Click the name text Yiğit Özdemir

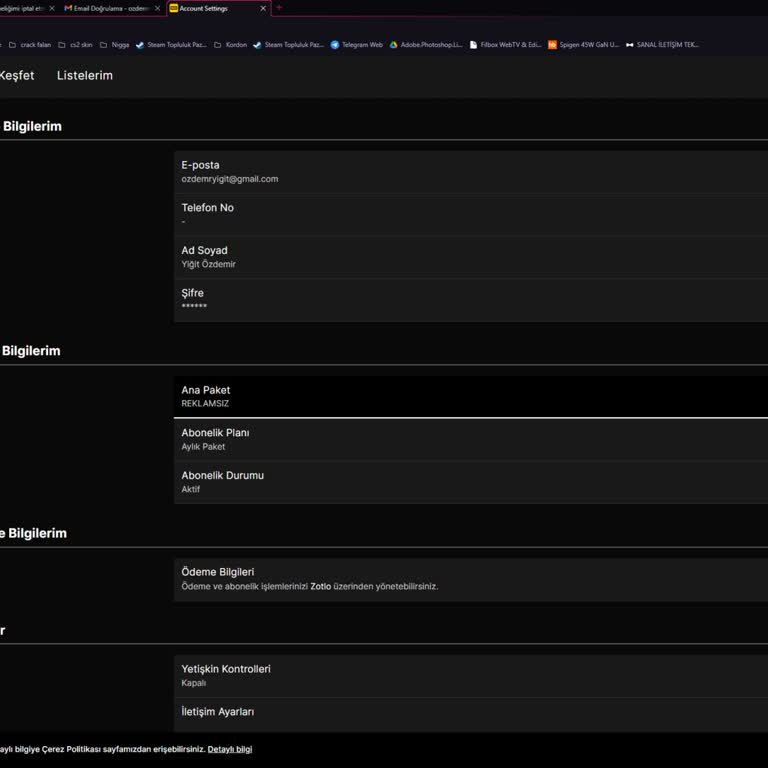click(x=208, y=264)
